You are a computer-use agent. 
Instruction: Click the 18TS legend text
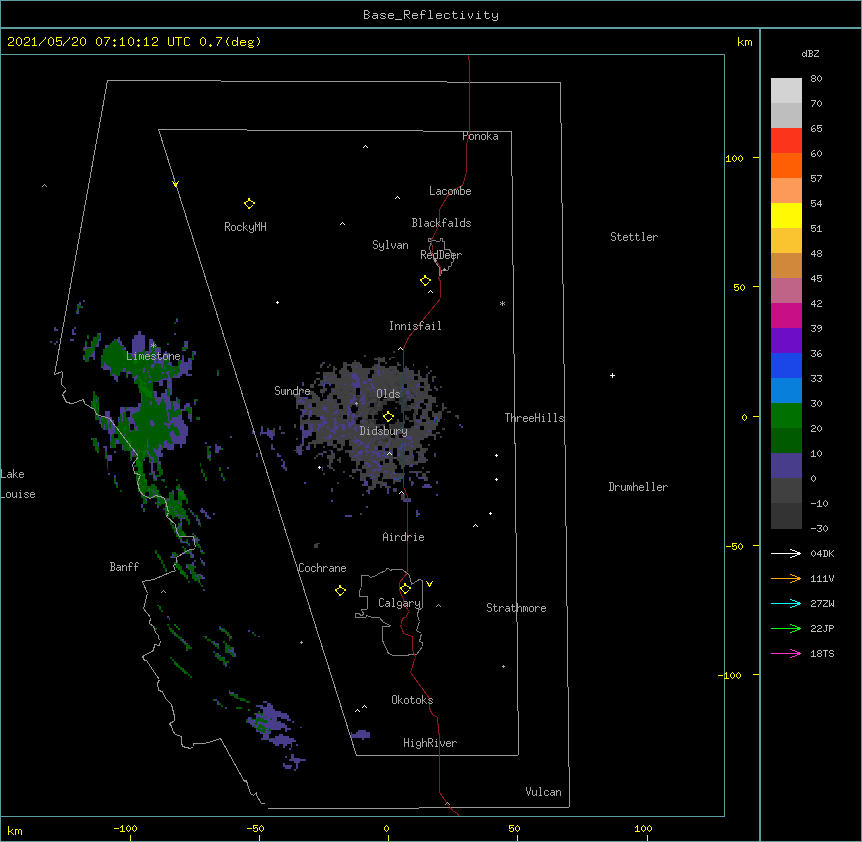pyautogui.click(x=822, y=653)
